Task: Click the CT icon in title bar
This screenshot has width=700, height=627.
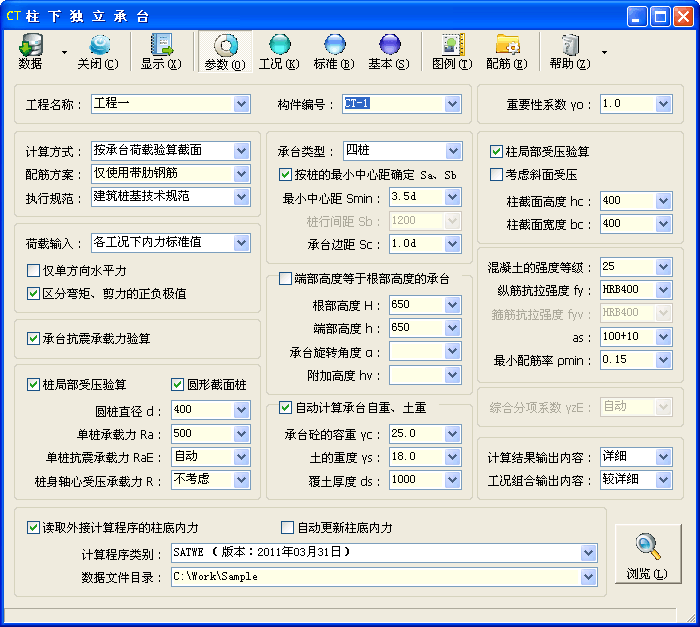Action: tap(13, 16)
